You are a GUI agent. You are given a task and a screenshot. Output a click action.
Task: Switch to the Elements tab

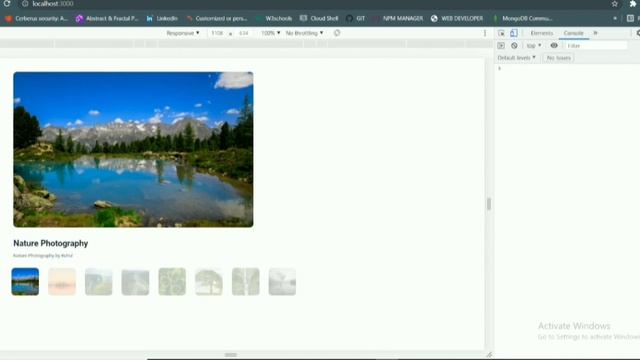coord(542,33)
